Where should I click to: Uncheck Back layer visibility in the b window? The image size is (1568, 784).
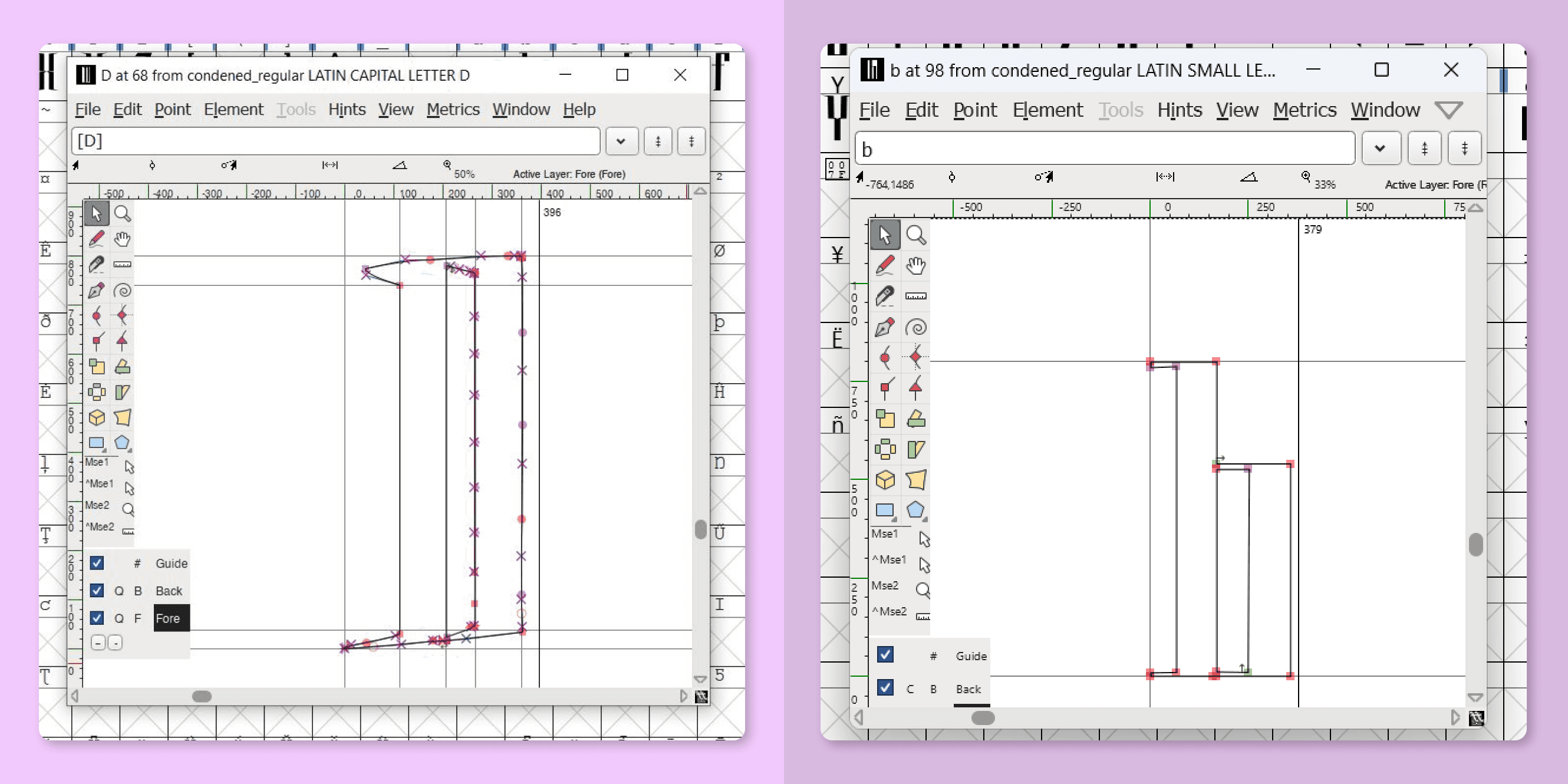coord(885,689)
